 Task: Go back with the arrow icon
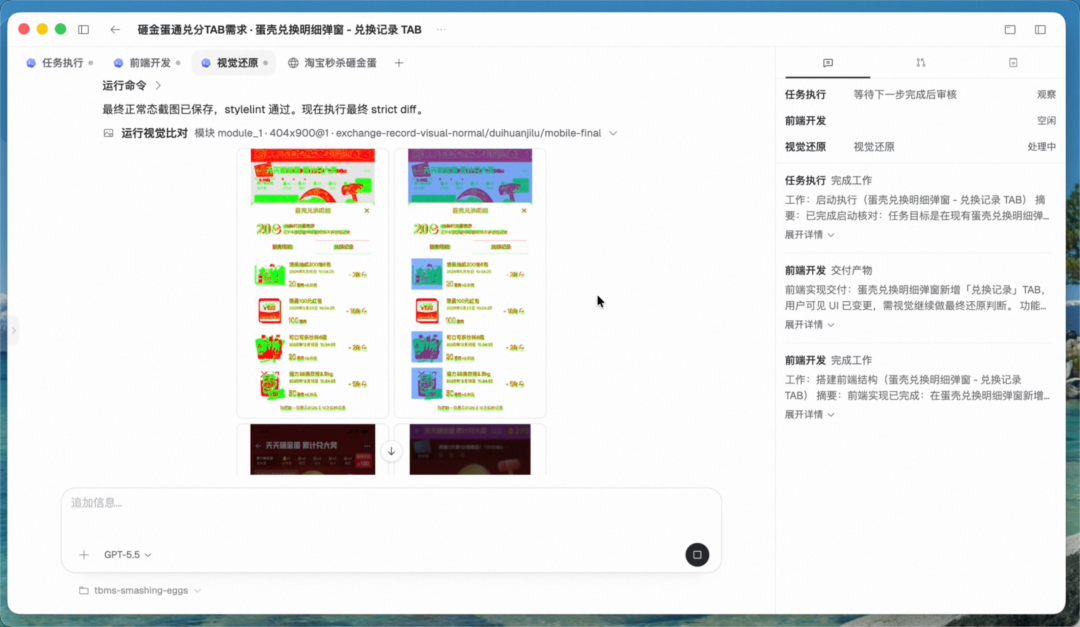pos(115,30)
